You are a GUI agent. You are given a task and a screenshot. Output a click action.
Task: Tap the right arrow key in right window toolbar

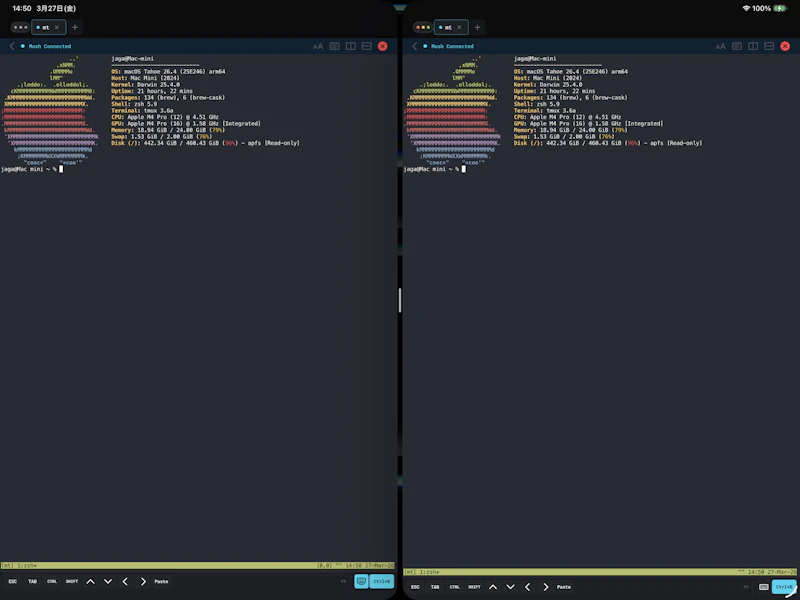(546, 587)
